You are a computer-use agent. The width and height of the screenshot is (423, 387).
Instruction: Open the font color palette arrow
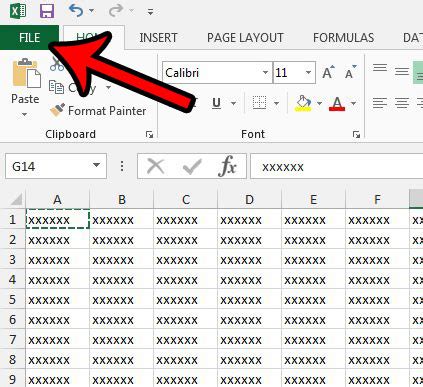(x=353, y=103)
